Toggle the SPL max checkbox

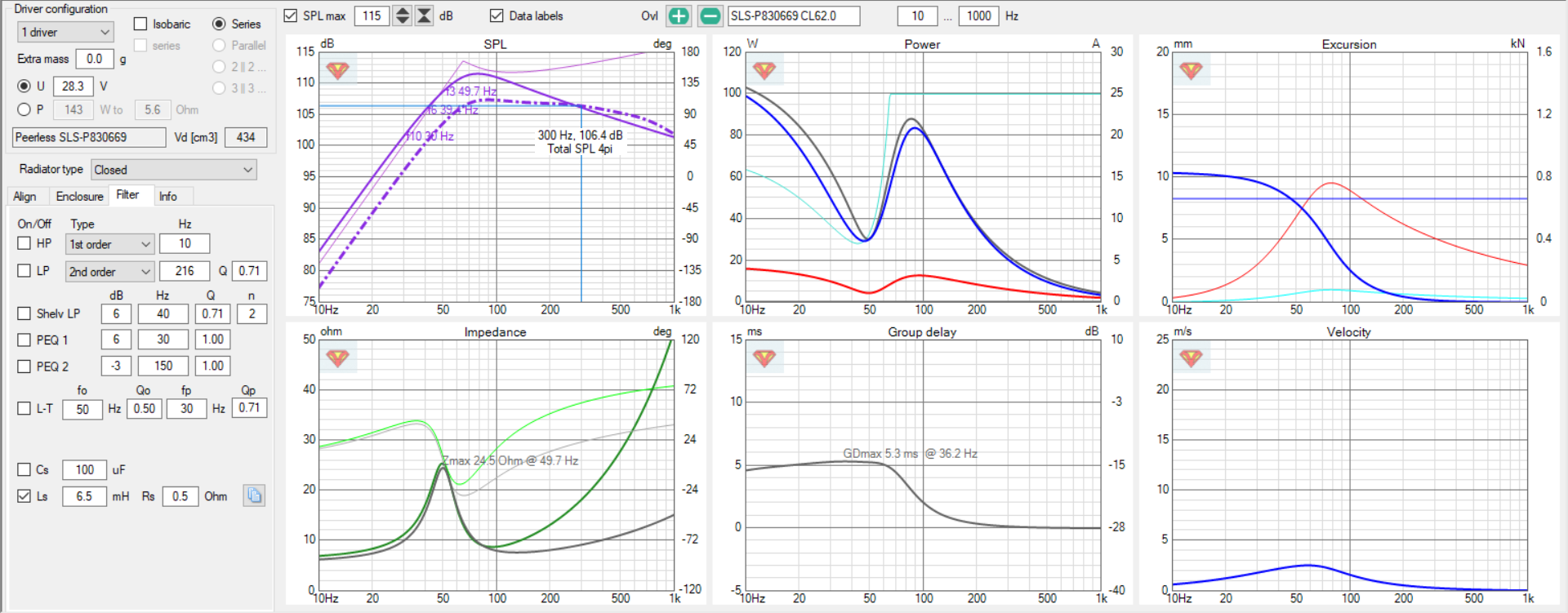(291, 16)
